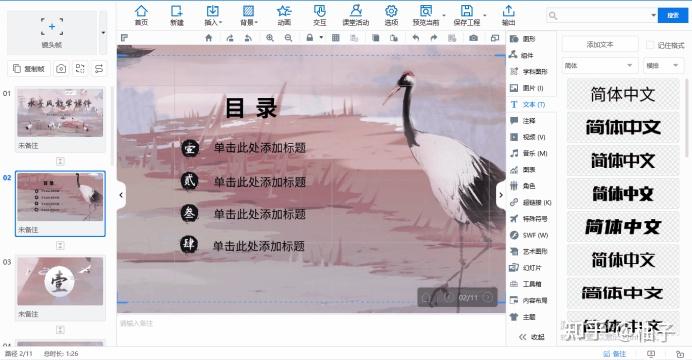Click the lock icon in canvas toolbar
692x360 pixels.
click(310, 38)
